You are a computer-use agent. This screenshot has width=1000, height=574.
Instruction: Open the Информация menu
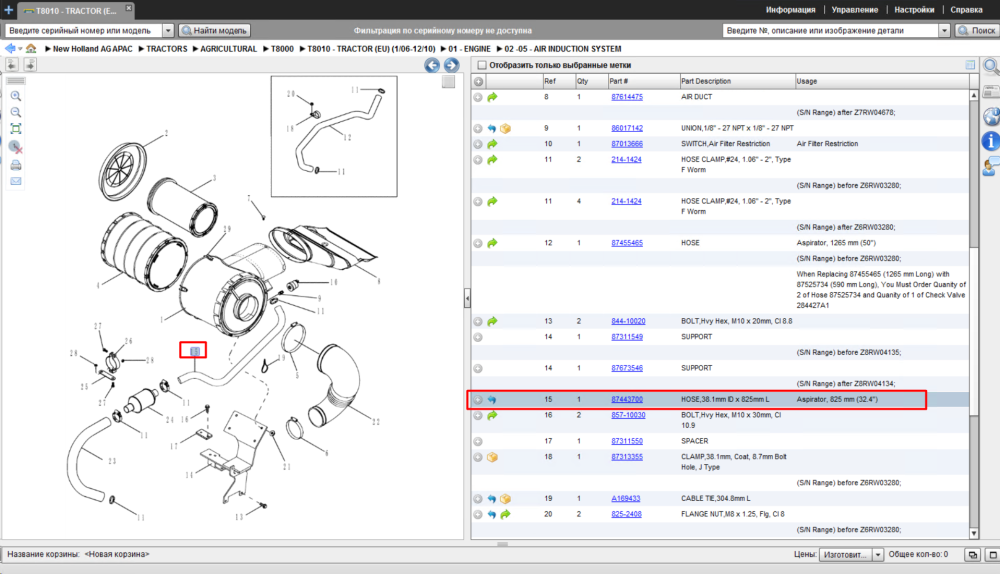790,10
